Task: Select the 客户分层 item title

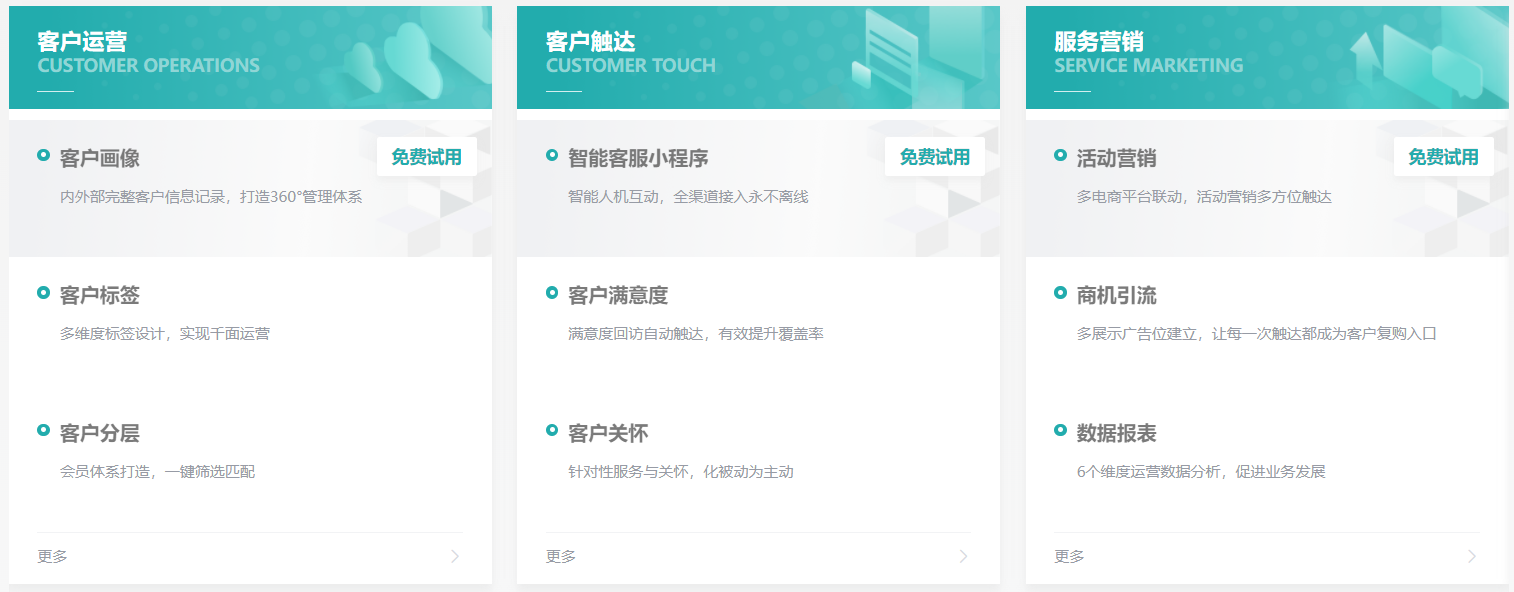Action: (100, 433)
